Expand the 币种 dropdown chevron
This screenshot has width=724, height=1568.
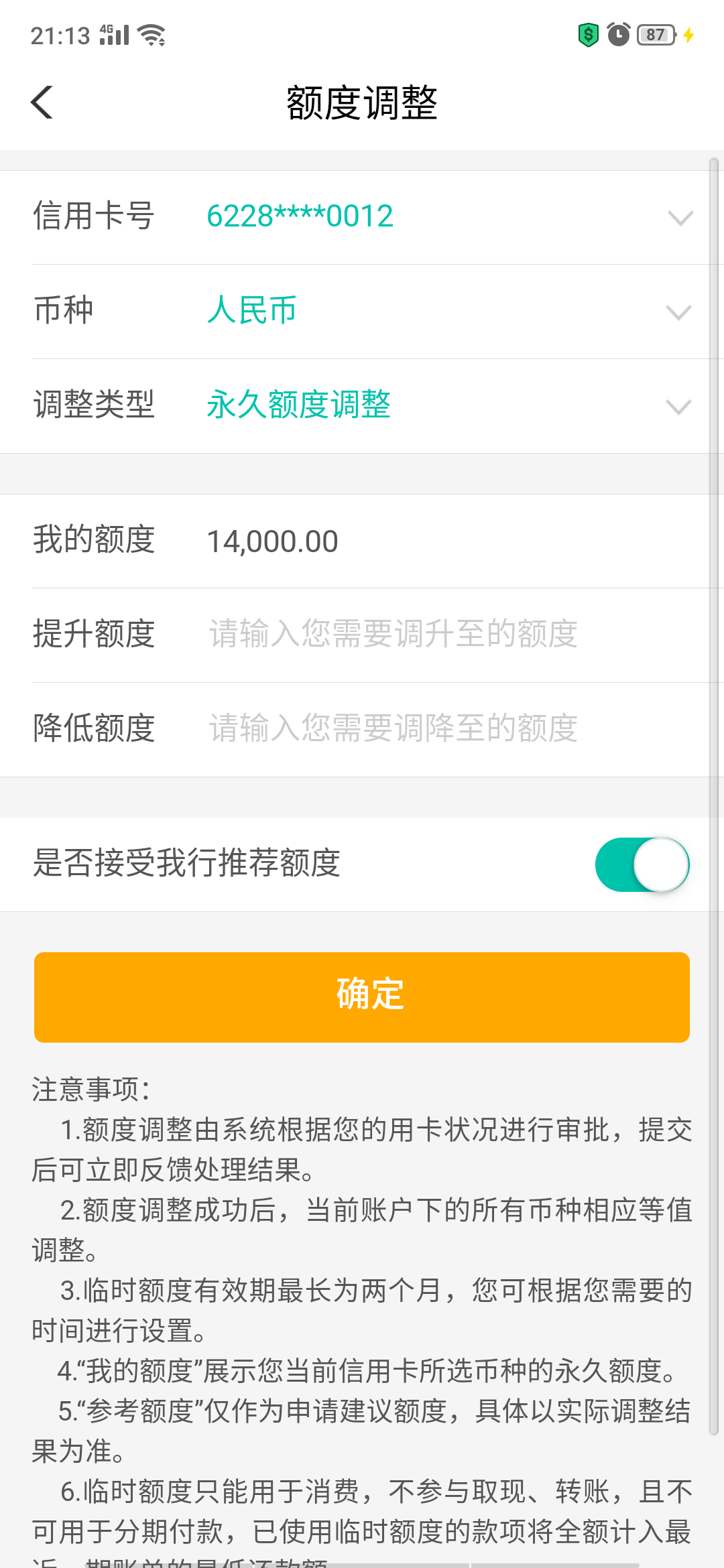[x=678, y=312]
